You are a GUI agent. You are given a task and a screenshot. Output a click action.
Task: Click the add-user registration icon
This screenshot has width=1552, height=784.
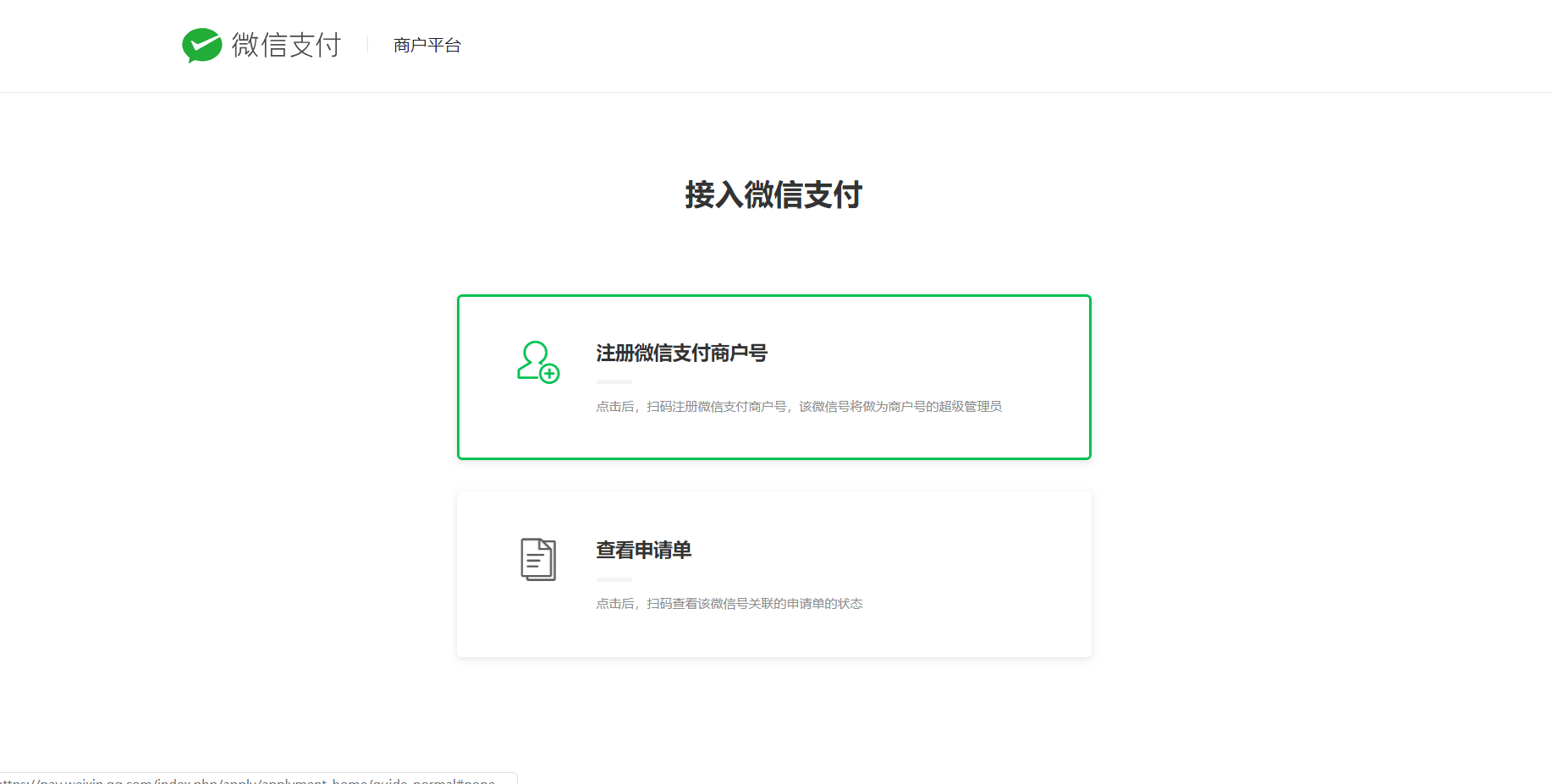538,362
